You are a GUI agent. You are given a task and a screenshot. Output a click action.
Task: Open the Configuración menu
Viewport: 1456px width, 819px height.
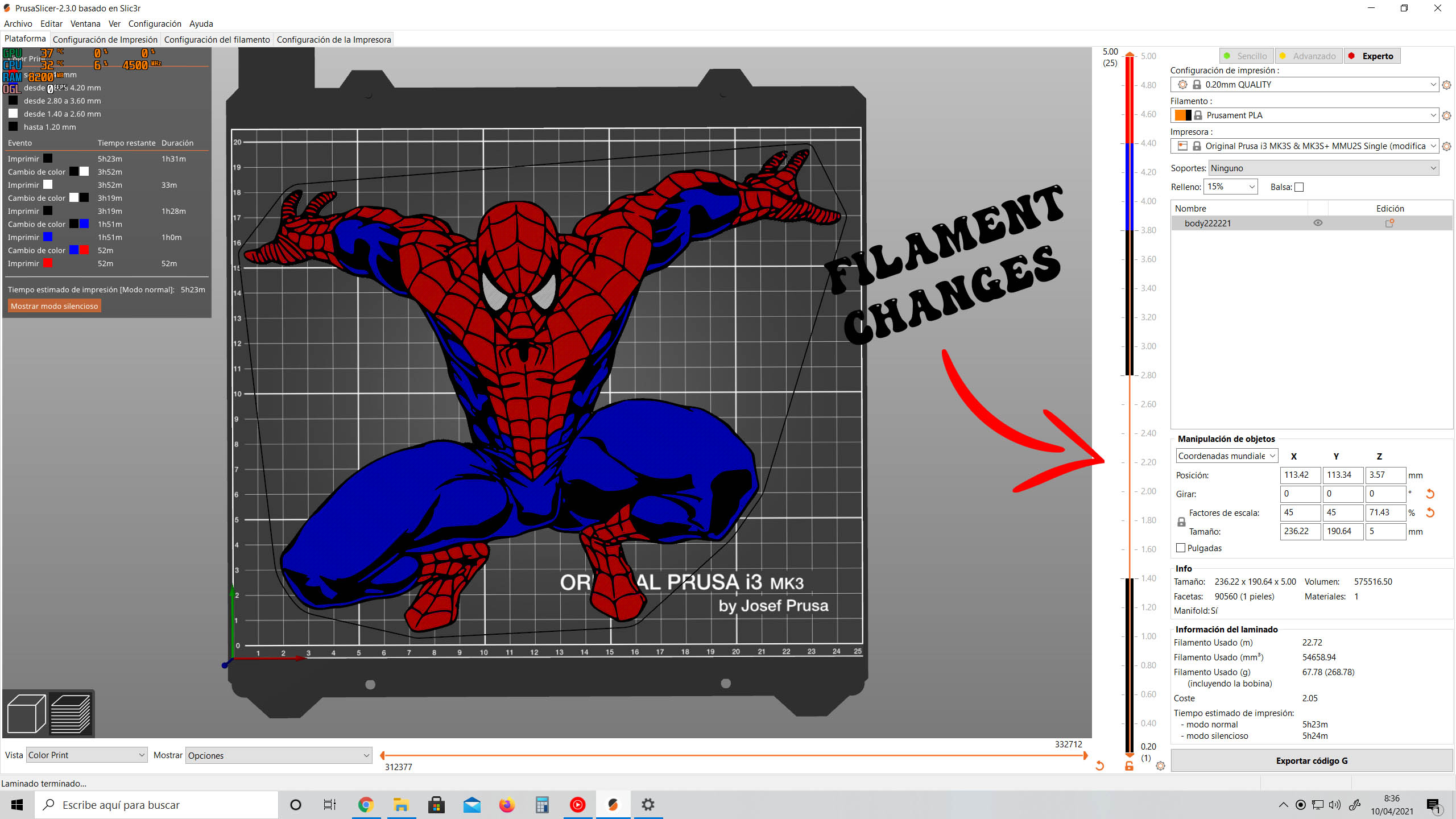(155, 24)
